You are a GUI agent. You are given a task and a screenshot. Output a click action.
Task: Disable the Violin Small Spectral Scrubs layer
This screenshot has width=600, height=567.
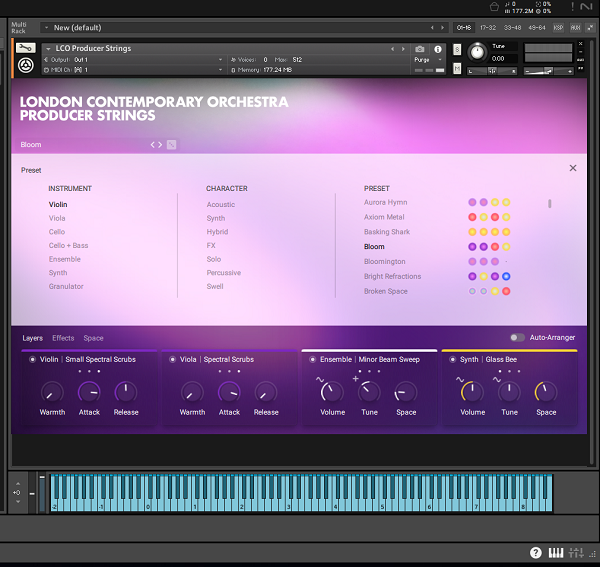click(x=33, y=359)
